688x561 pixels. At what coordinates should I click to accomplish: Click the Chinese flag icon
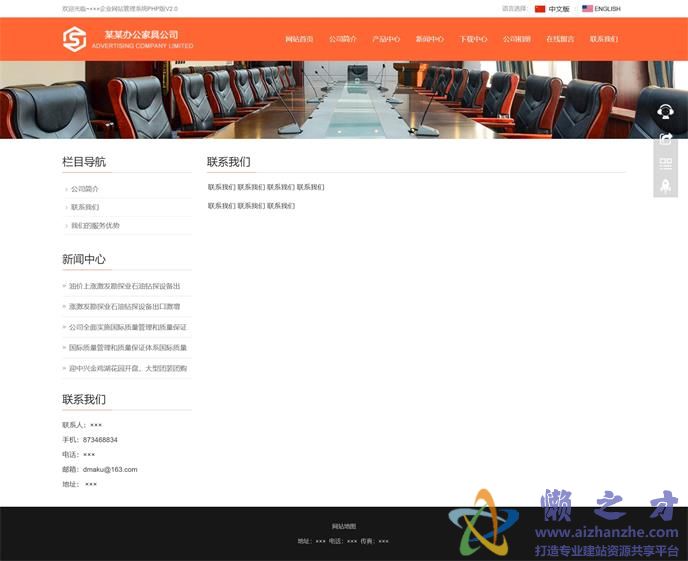(540, 9)
